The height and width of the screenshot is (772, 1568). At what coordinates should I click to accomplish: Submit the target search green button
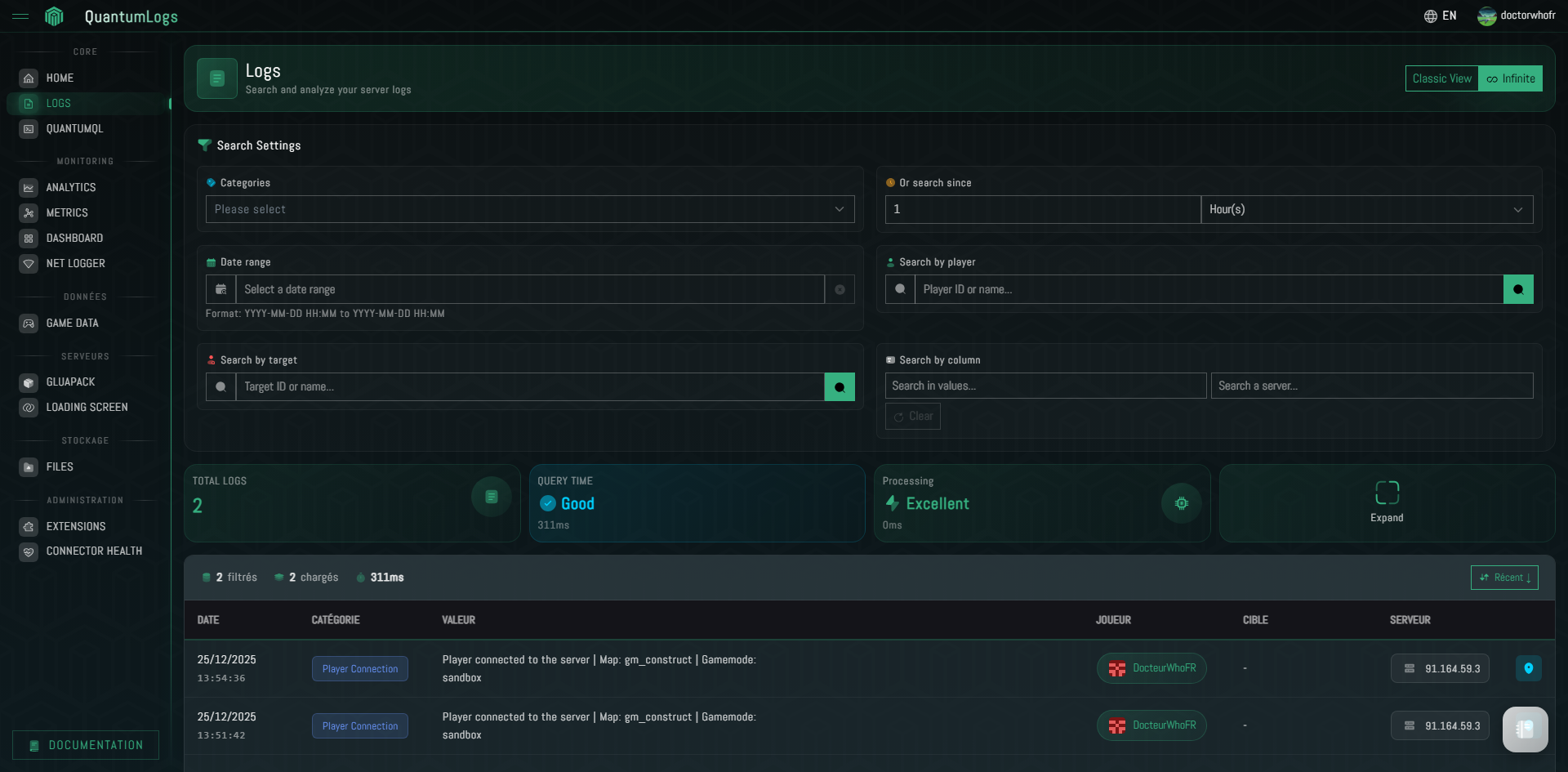[x=840, y=386]
